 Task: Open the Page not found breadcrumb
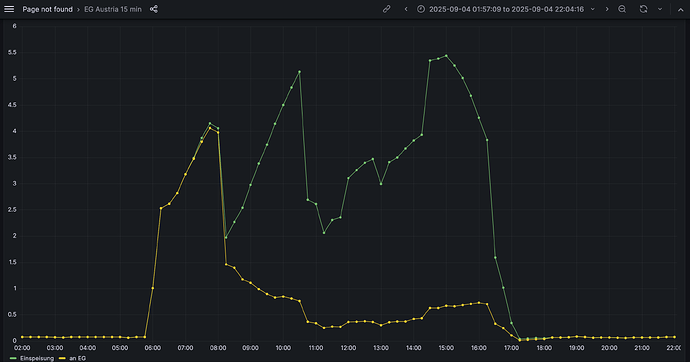click(x=48, y=9)
